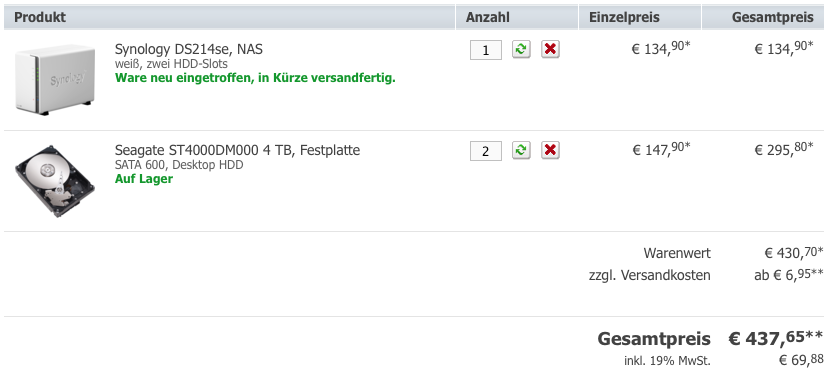This screenshot has height=373, width=828.
Task: Refresh quantity for Synology DS214se NAS
Action: [521, 49]
